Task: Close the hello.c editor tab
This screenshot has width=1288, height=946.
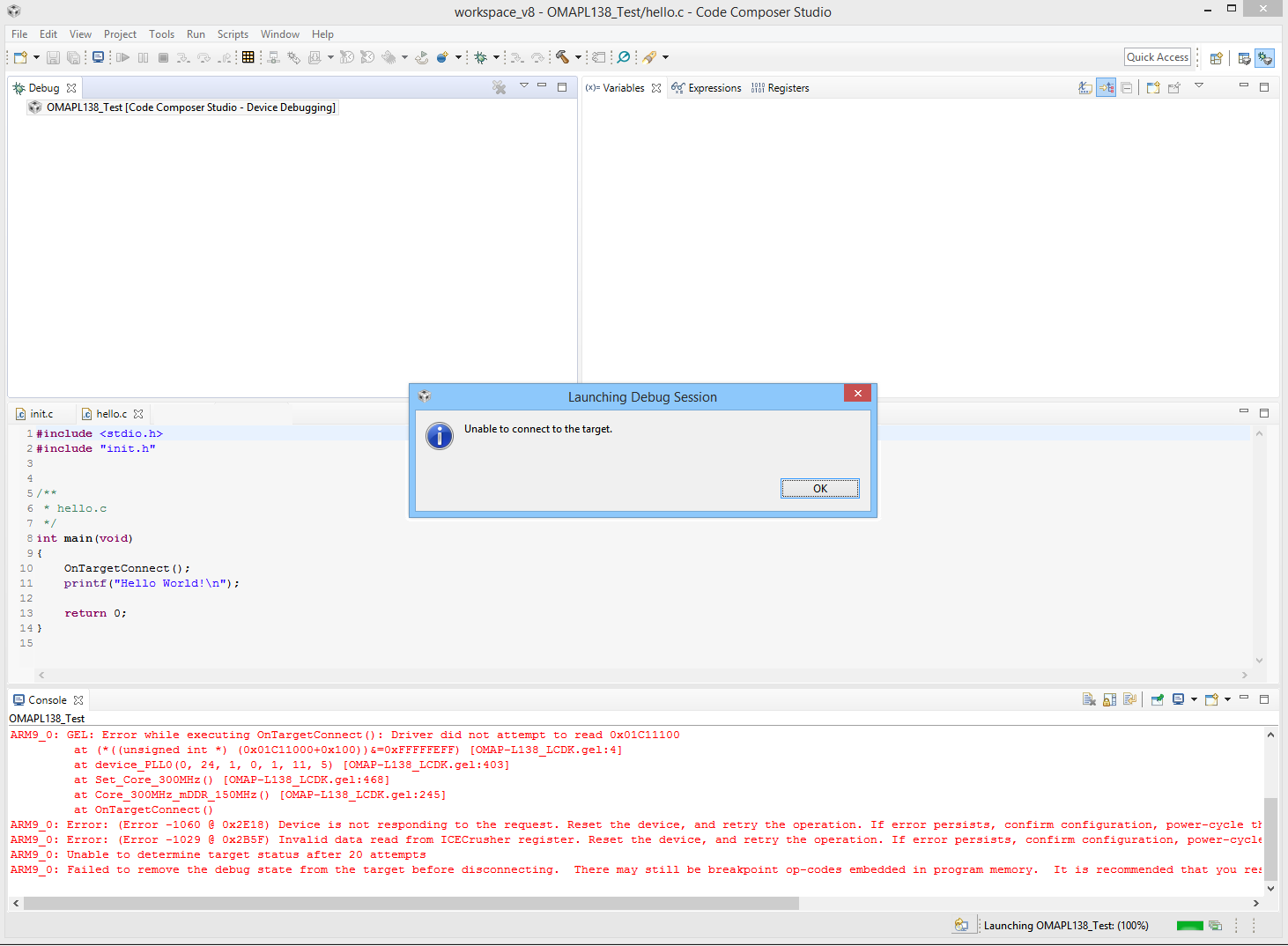Action: coord(138,414)
